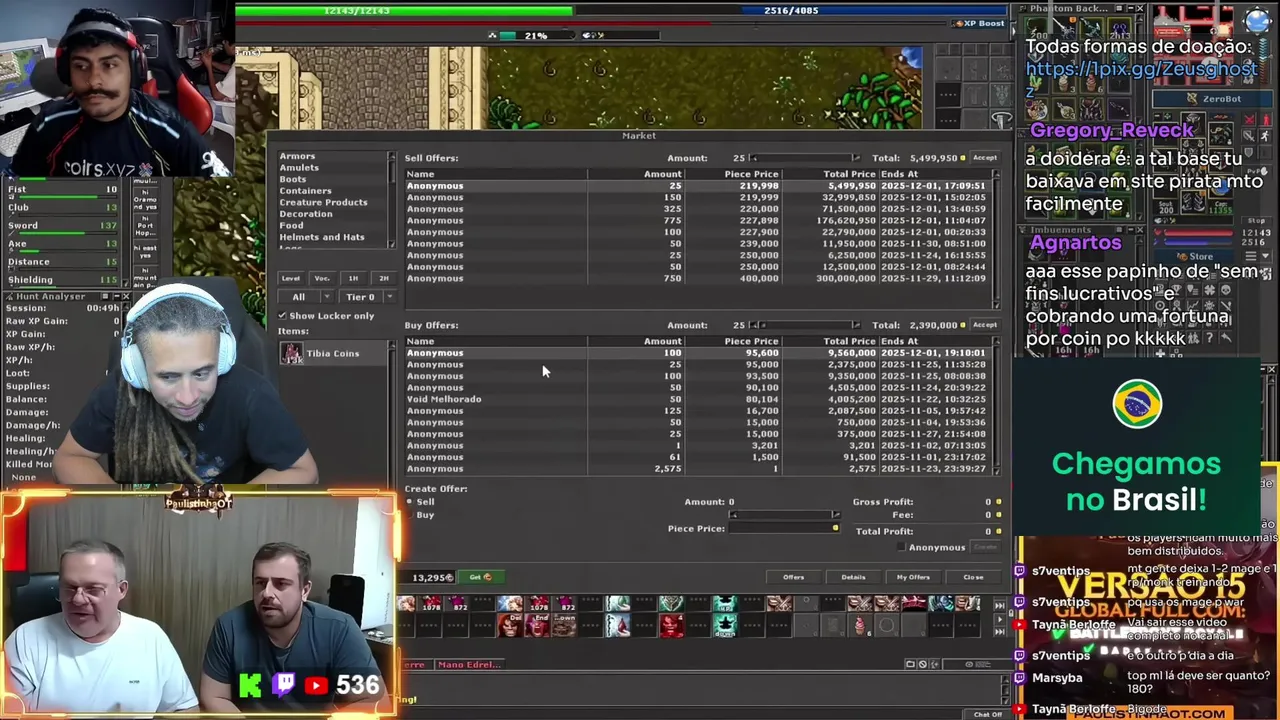Select the Decoration category
1280x720 pixels.
(x=306, y=214)
